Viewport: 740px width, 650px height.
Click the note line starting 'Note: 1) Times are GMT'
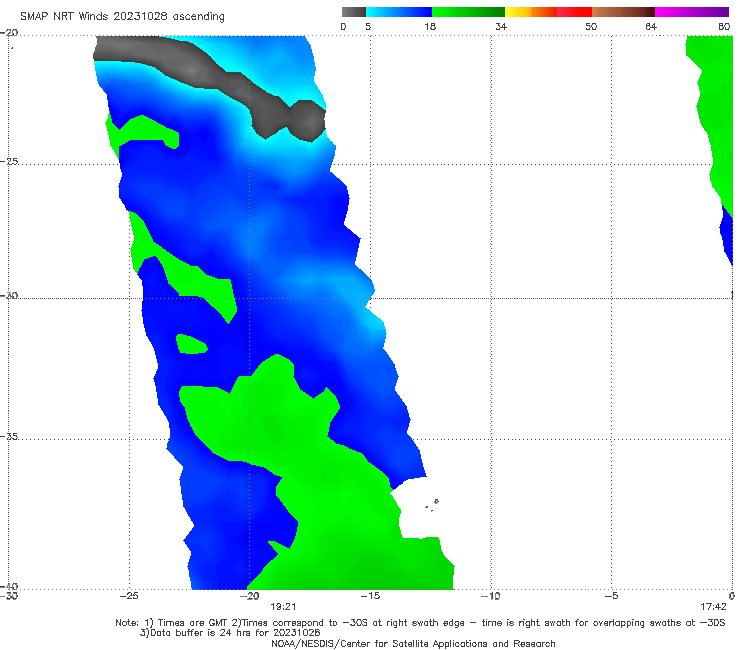420,623
